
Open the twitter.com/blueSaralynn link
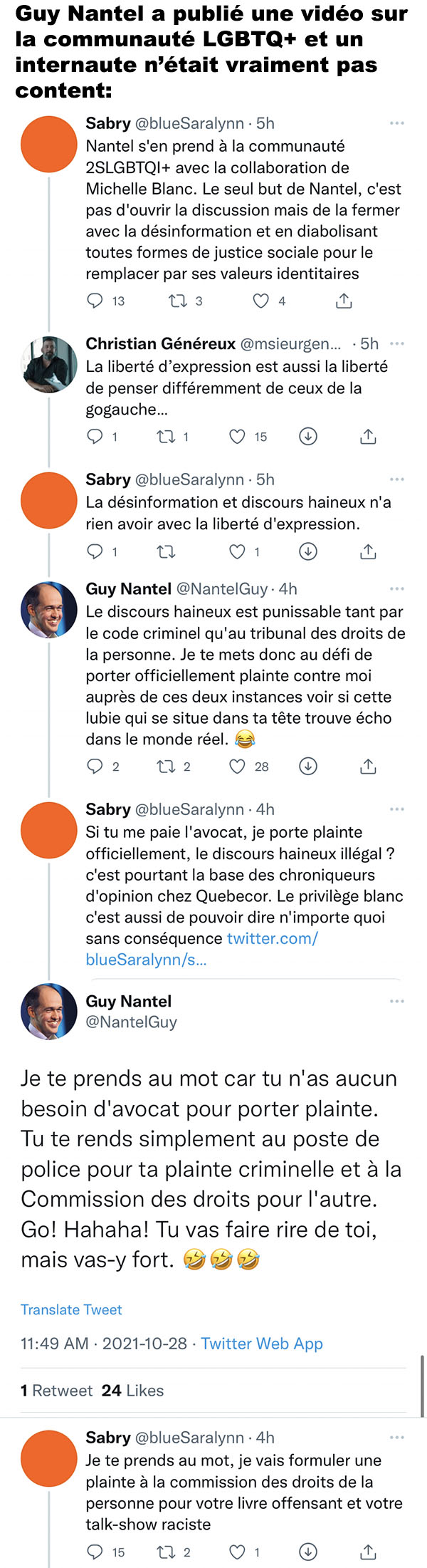coord(201,949)
